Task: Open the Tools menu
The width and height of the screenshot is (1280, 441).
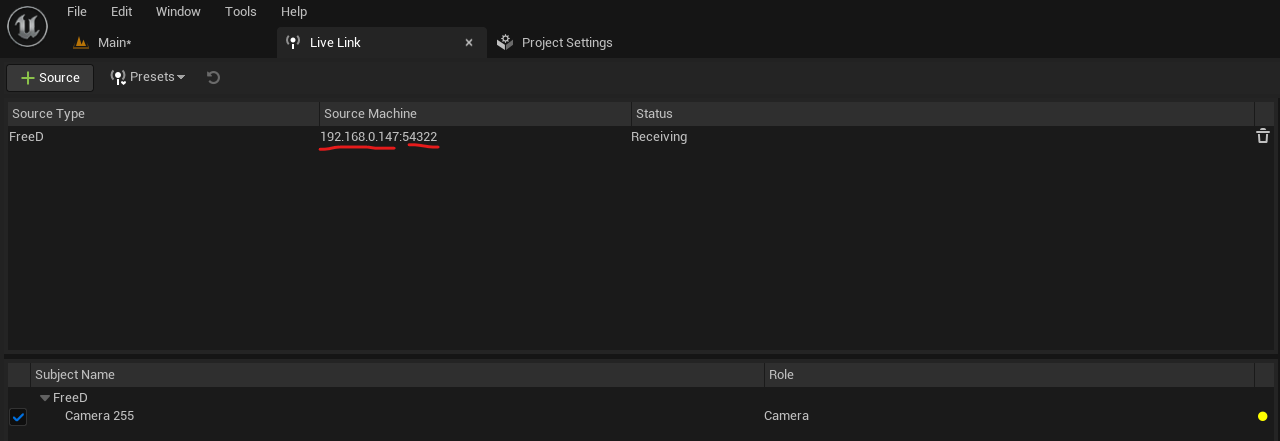Action: click(240, 12)
